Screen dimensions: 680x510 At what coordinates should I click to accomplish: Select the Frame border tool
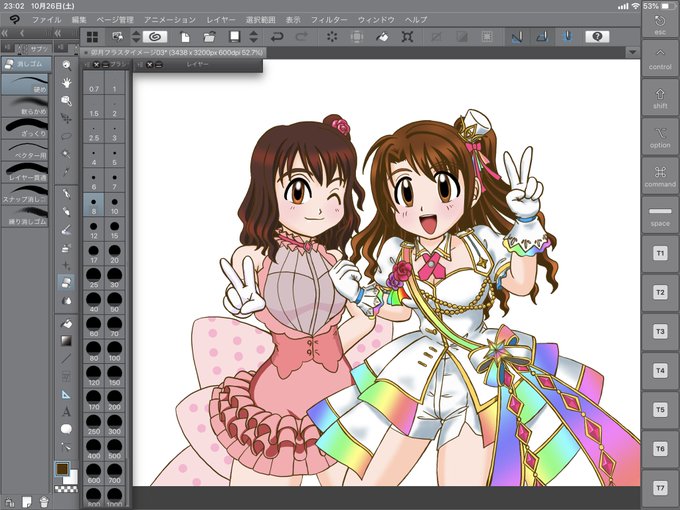coord(66,376)
